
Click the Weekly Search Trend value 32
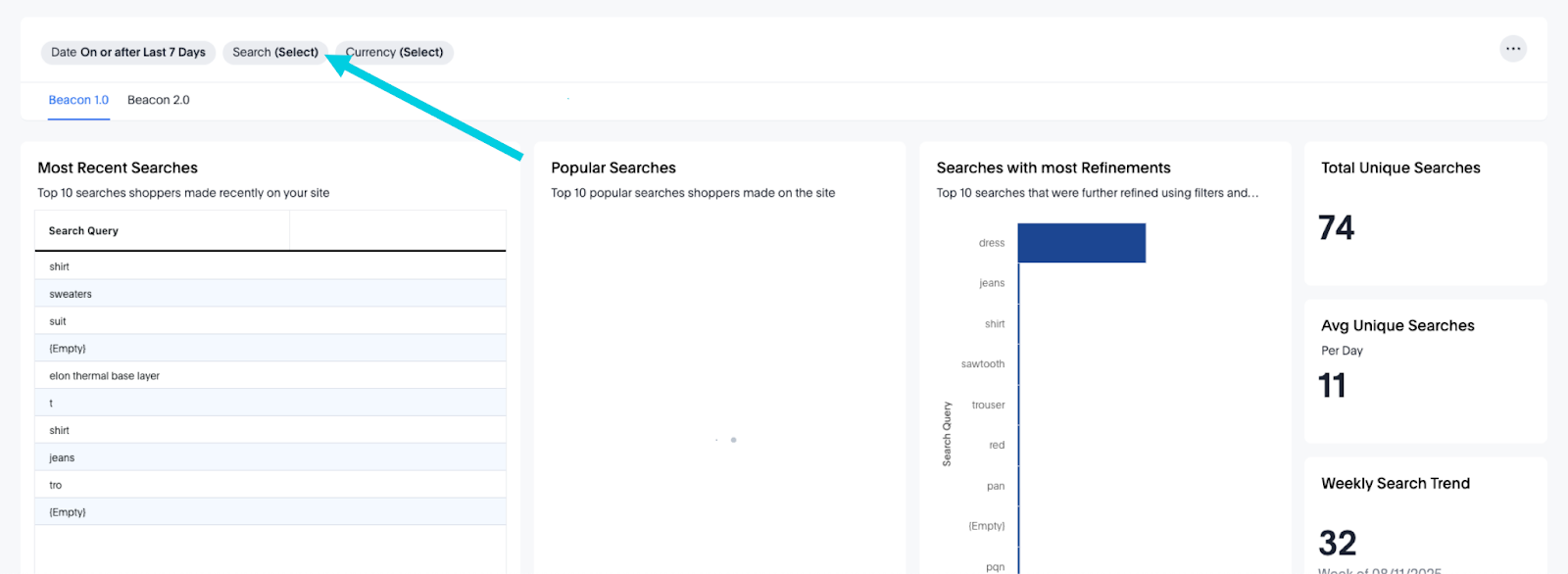pyautogui.click(x=1338, y=543)
